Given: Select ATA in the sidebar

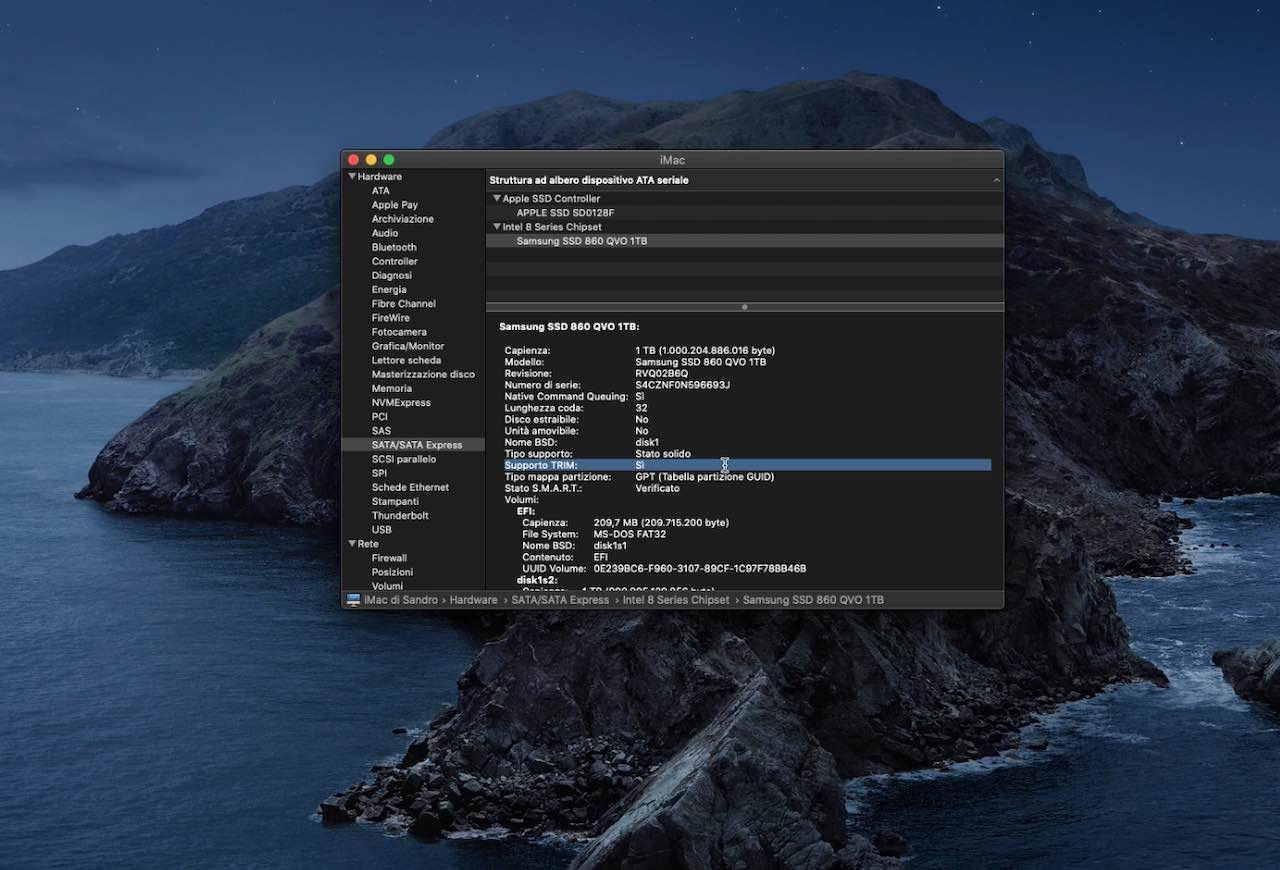Looking at the screenshot, I should pos(381,191).
